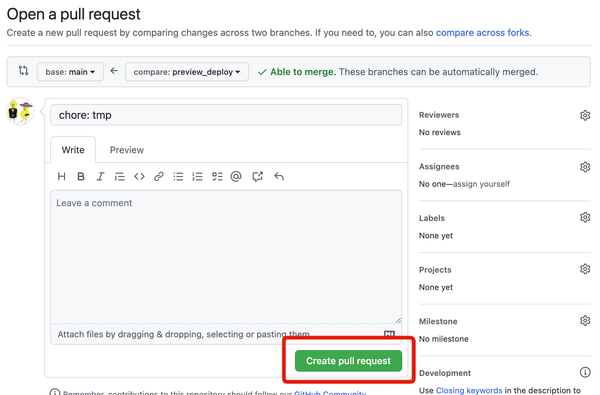The height and width of the screenshot is (395, 600).
Task: Mention a user with the @ icon
Action: point(236,176)
